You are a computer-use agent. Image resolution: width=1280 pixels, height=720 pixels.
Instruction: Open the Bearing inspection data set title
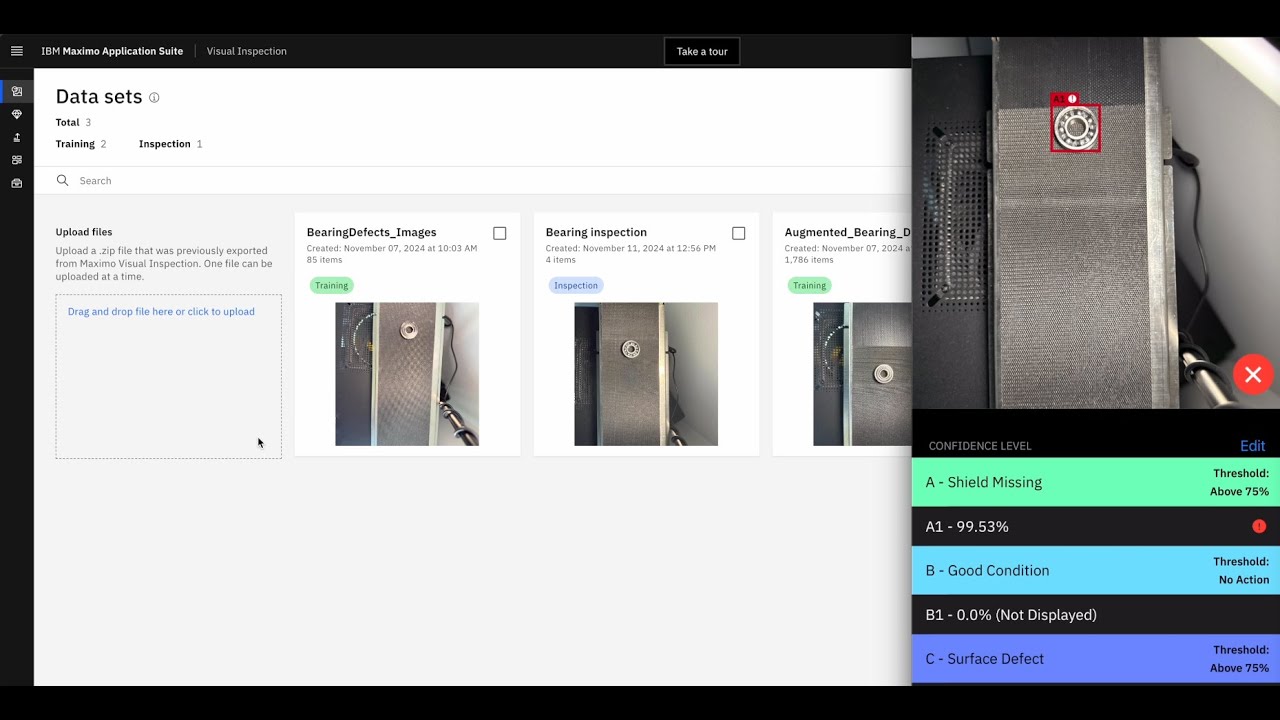596,232
